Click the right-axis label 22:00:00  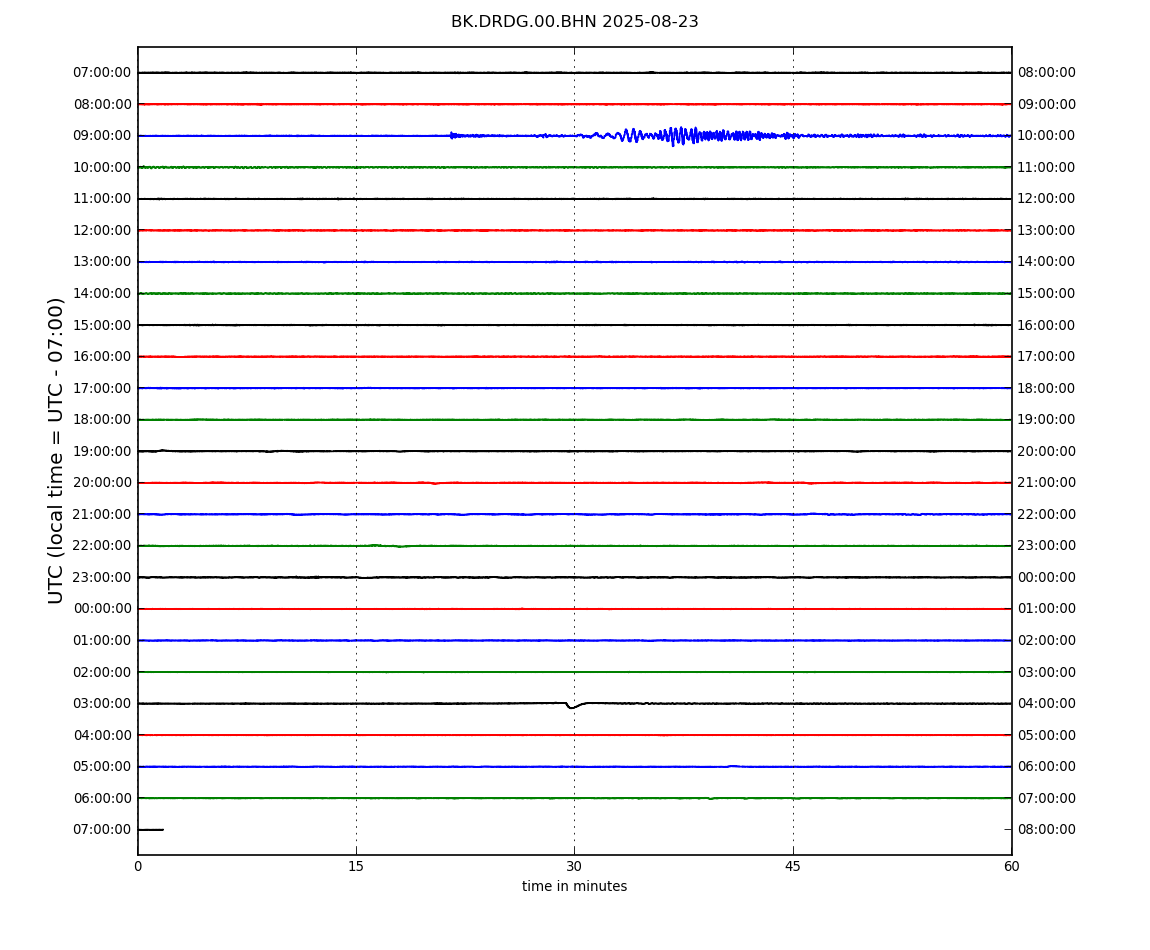tap(1047, 514)
